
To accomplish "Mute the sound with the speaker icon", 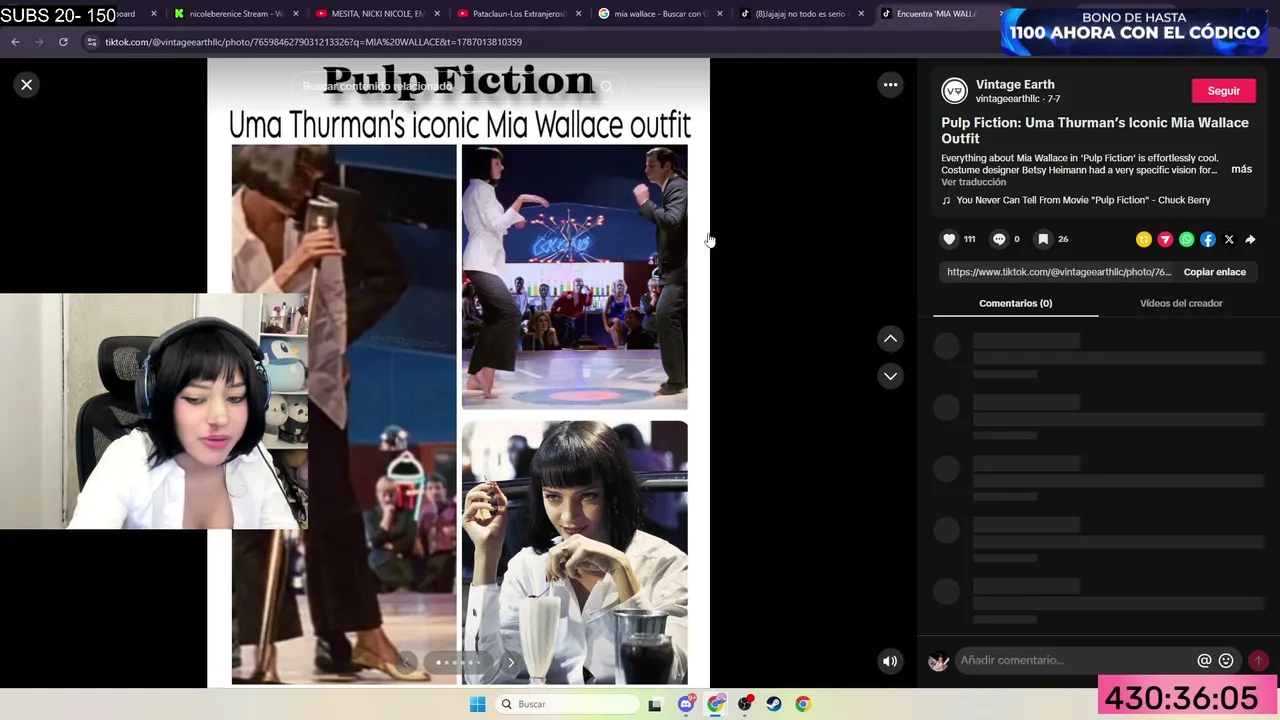I will coord(890,661).
